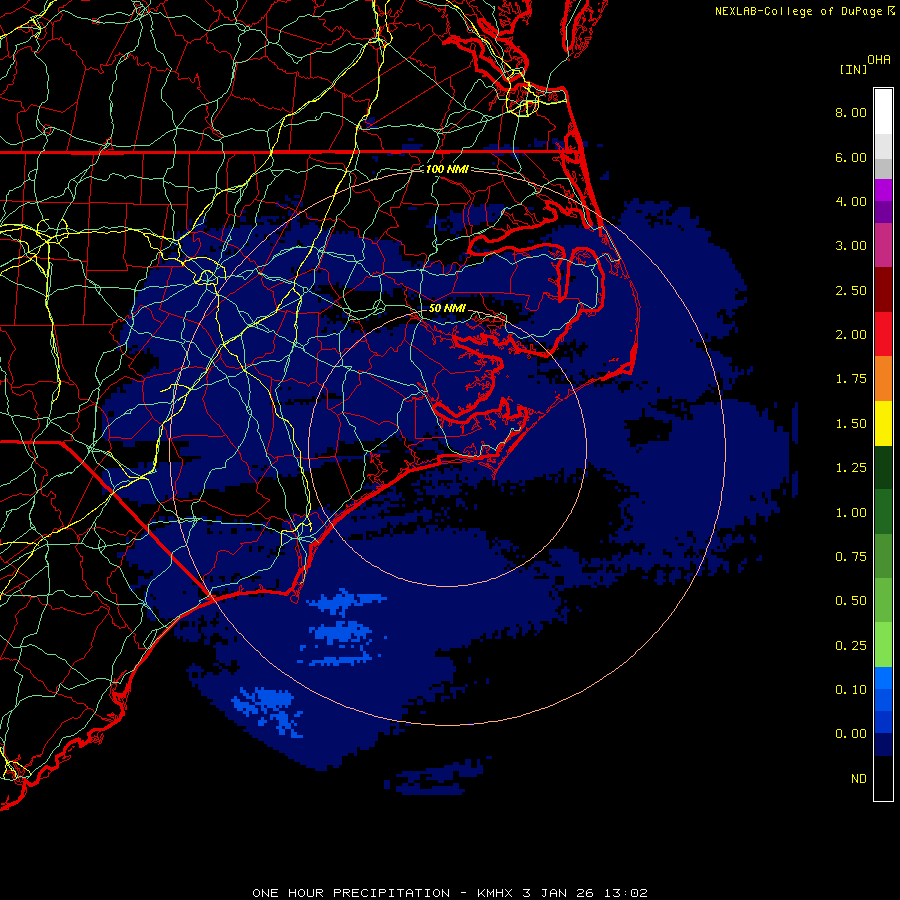Click the 6.00 legend value
The image size is (900, 900).
pos(851,157)
